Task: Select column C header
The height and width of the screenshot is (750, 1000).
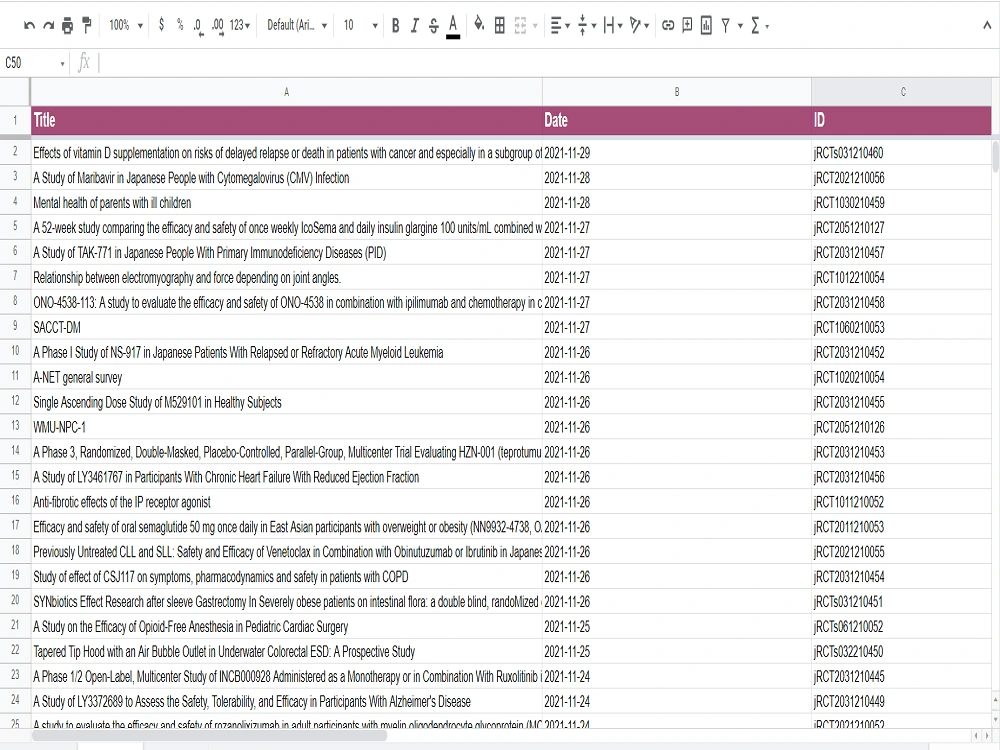Action: [902, 92]
